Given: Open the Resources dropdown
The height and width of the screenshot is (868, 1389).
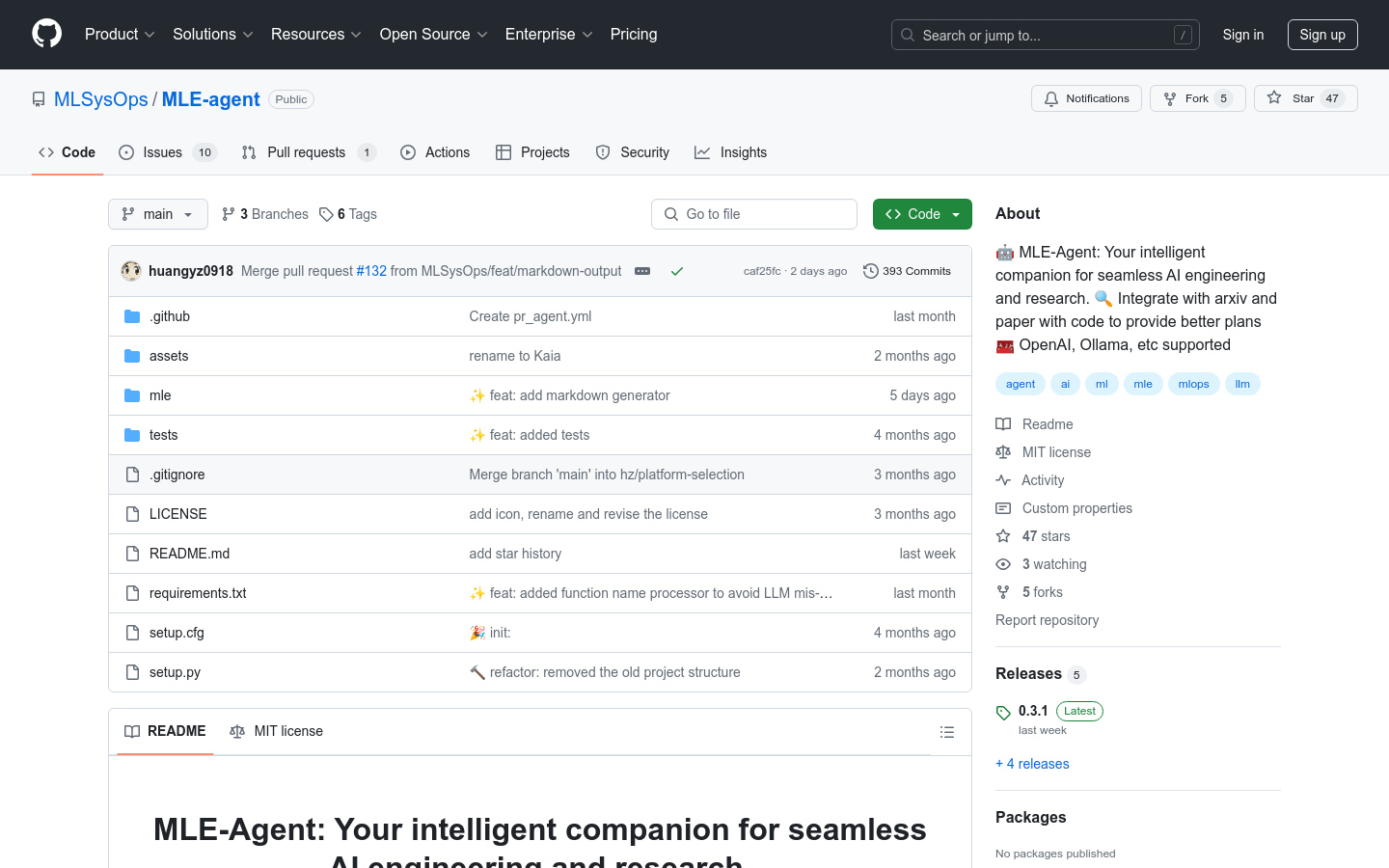Looking at the screenshot, I should pos(316,35).
